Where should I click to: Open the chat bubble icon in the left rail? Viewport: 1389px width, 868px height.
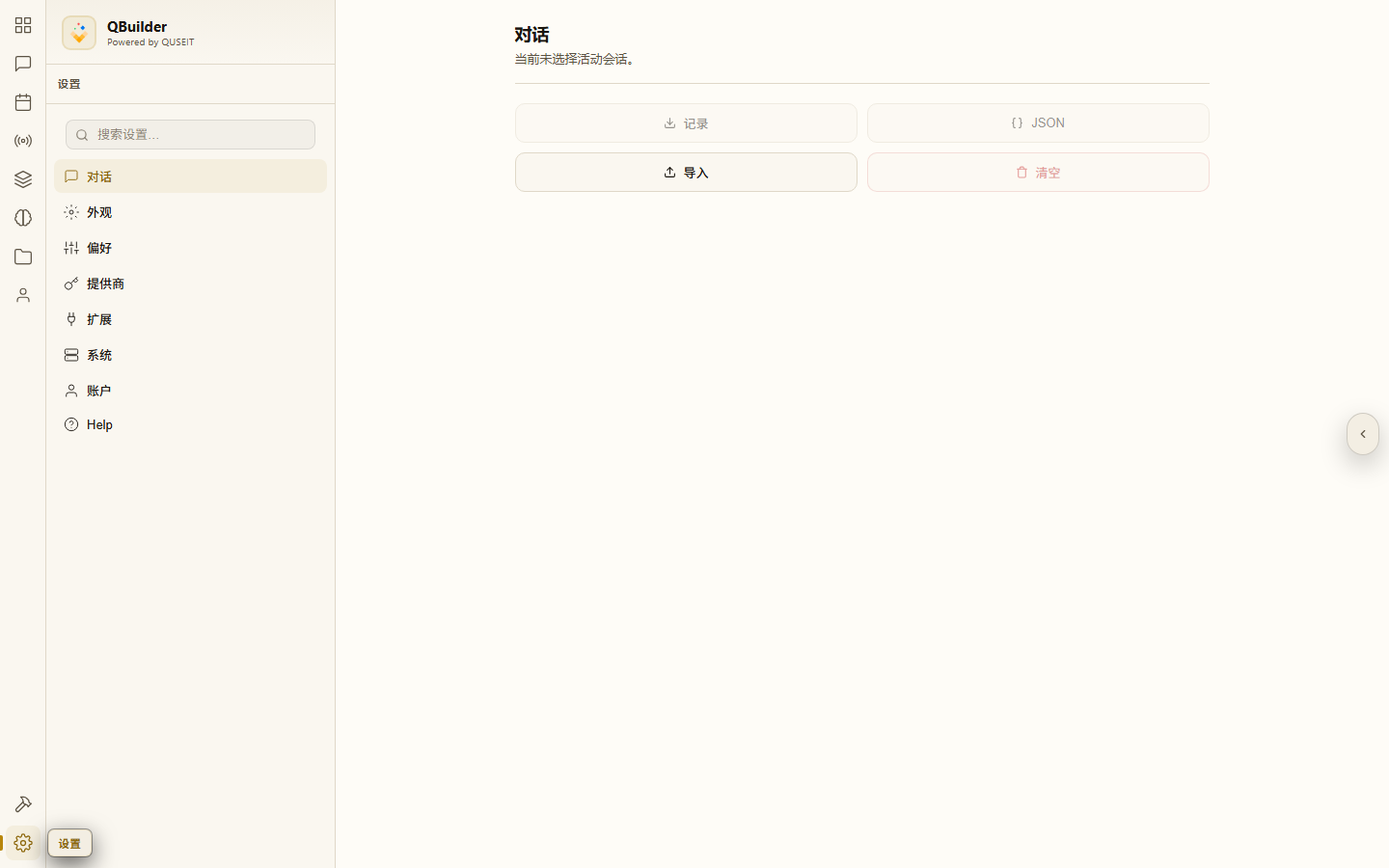23,64
